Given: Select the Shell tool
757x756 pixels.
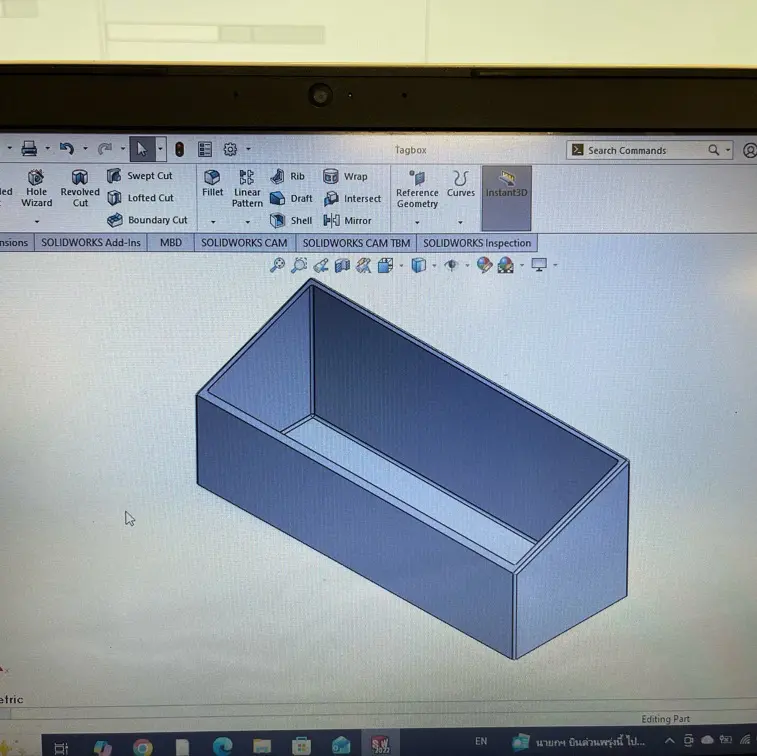Looking at the screenshot, I should pyautogui.click(x=291, y=221).
